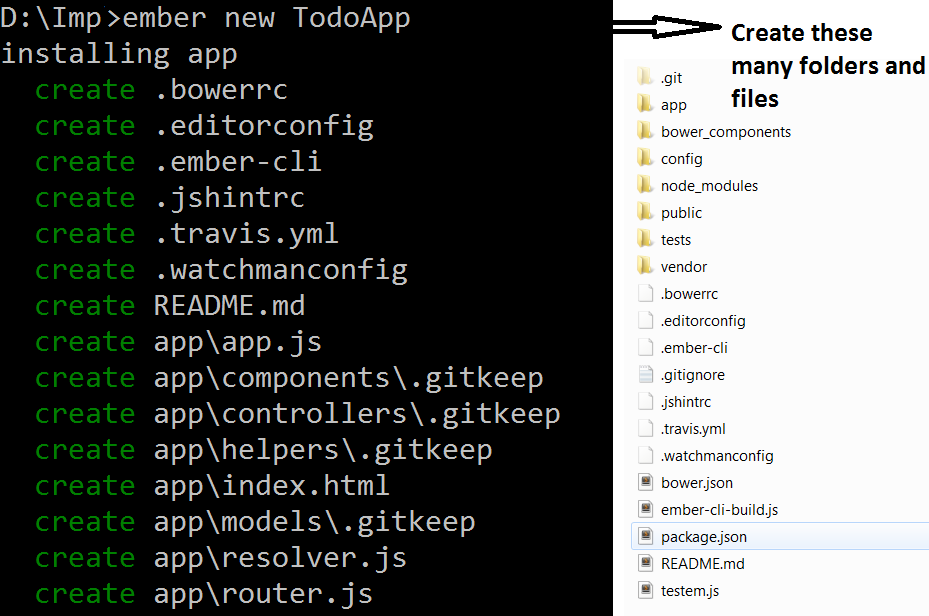Select the vendor folder icon
929x616 pixels.
645,266
